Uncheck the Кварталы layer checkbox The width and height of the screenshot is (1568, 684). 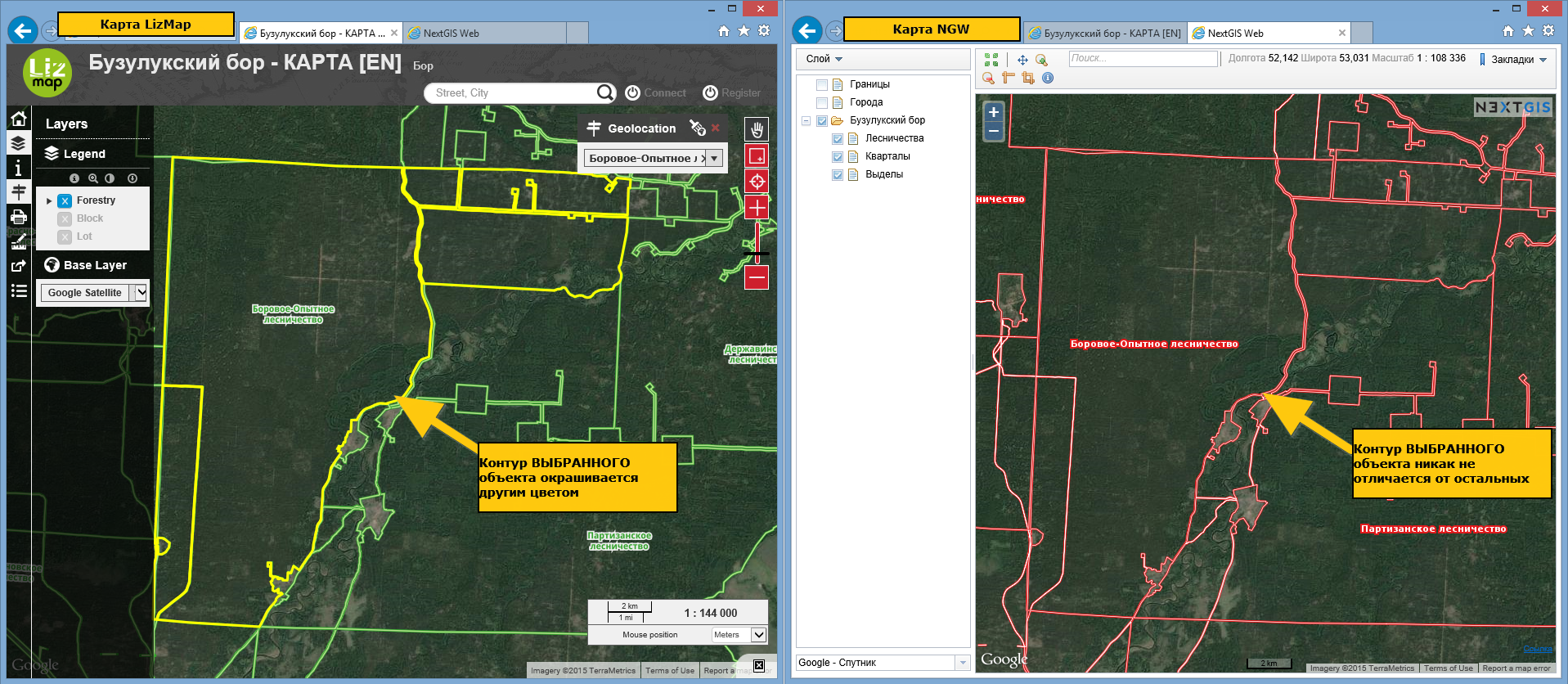point(838,156)
